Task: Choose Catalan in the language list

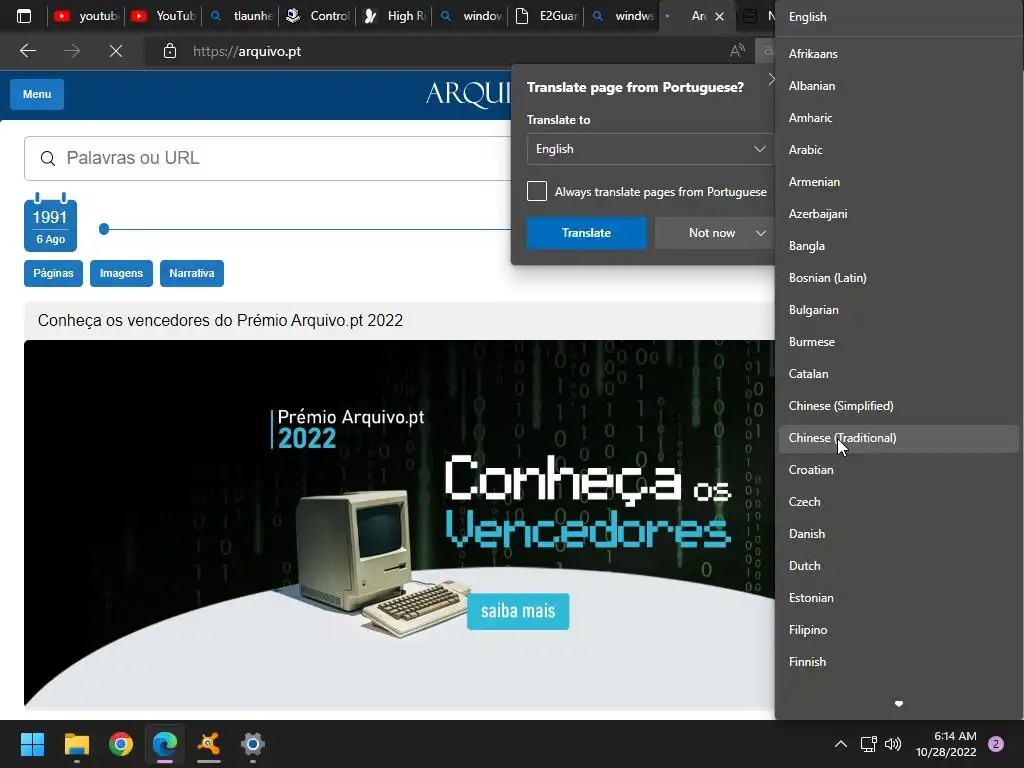Action: [x=899, y=374]
